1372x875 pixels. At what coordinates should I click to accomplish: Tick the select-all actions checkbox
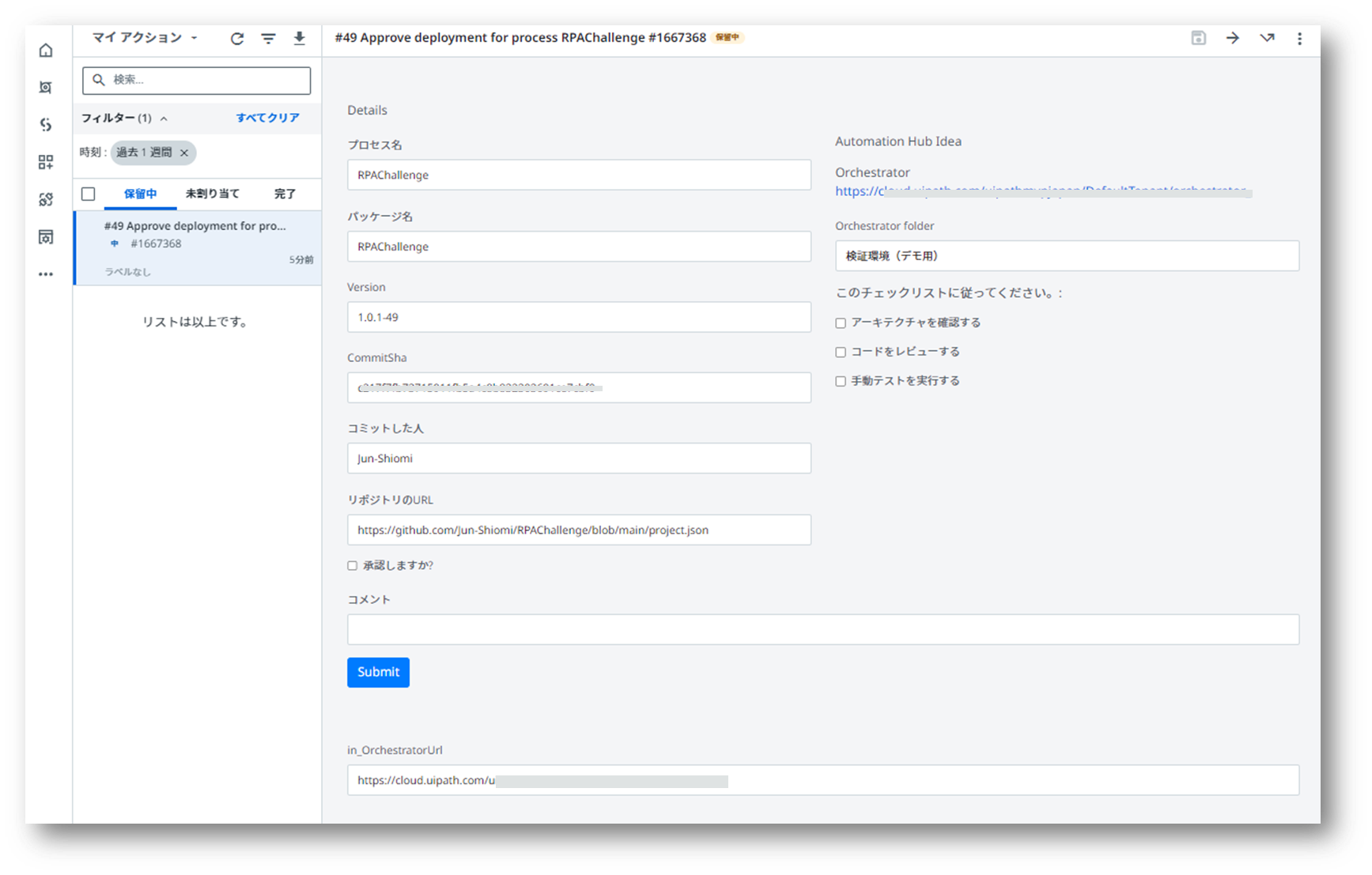(89, 194)
